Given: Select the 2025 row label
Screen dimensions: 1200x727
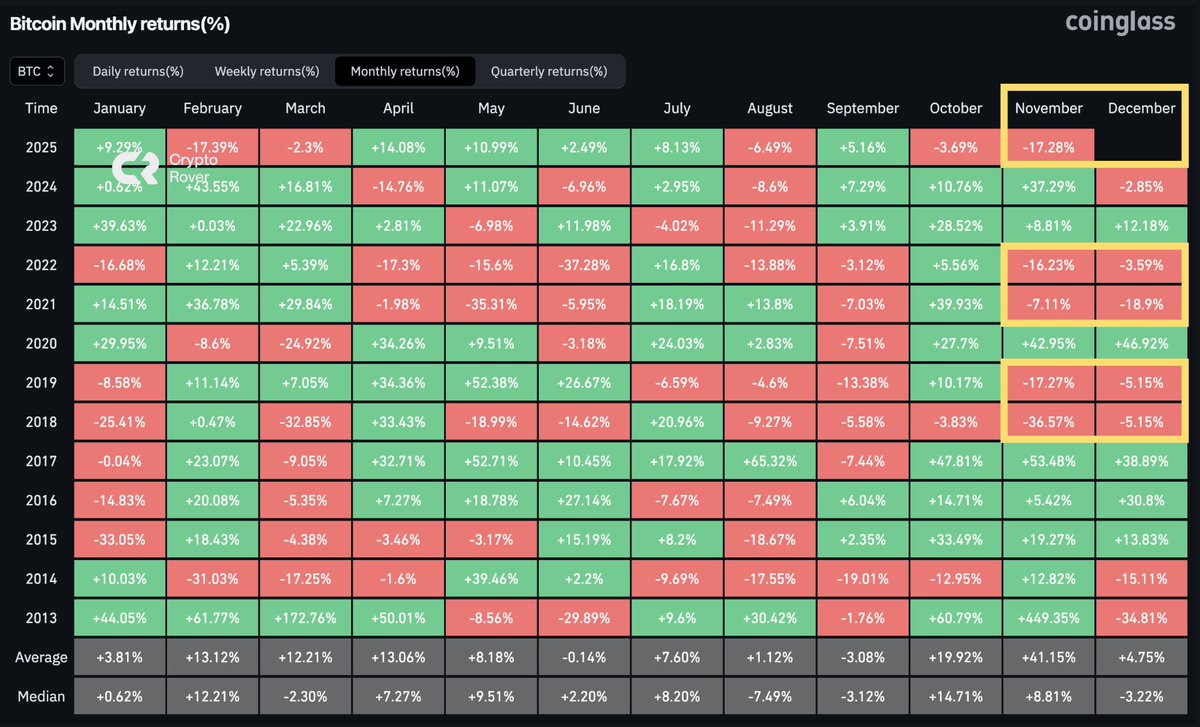Looking at the screenshot, I should tap(41, 147).
